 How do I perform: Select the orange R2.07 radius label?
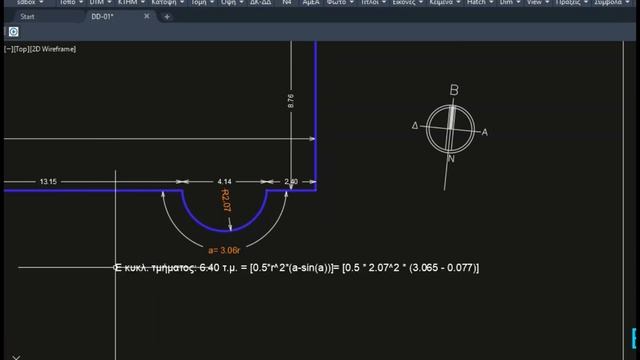tap(226, 200)
